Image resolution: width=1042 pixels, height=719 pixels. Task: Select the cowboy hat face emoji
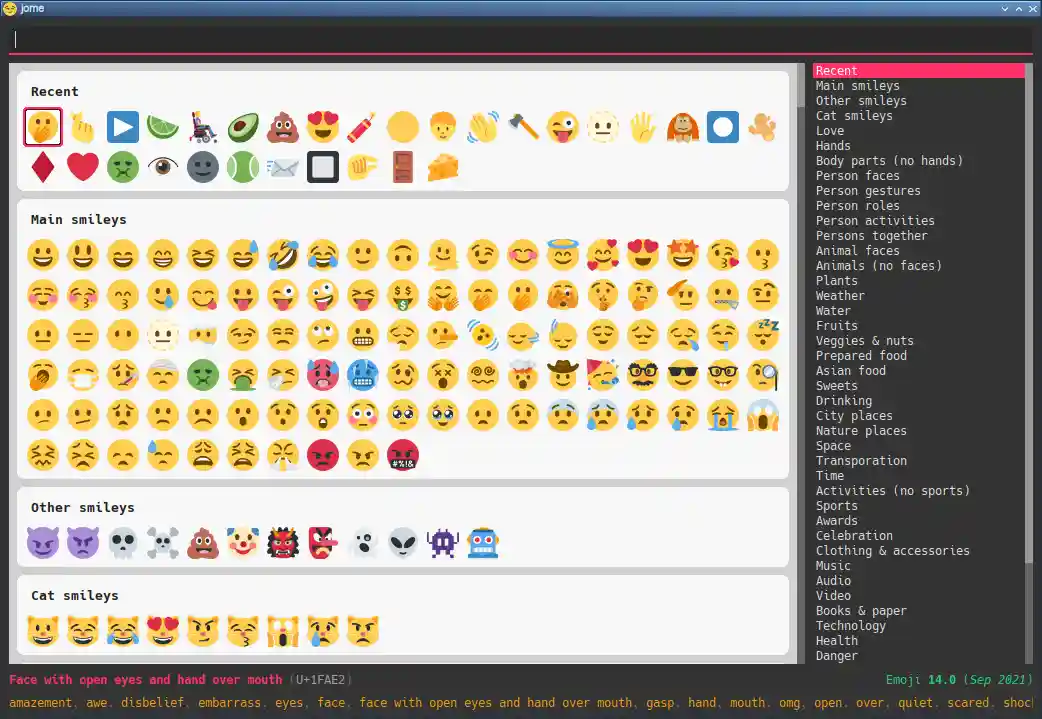click(x=563, y=375)
